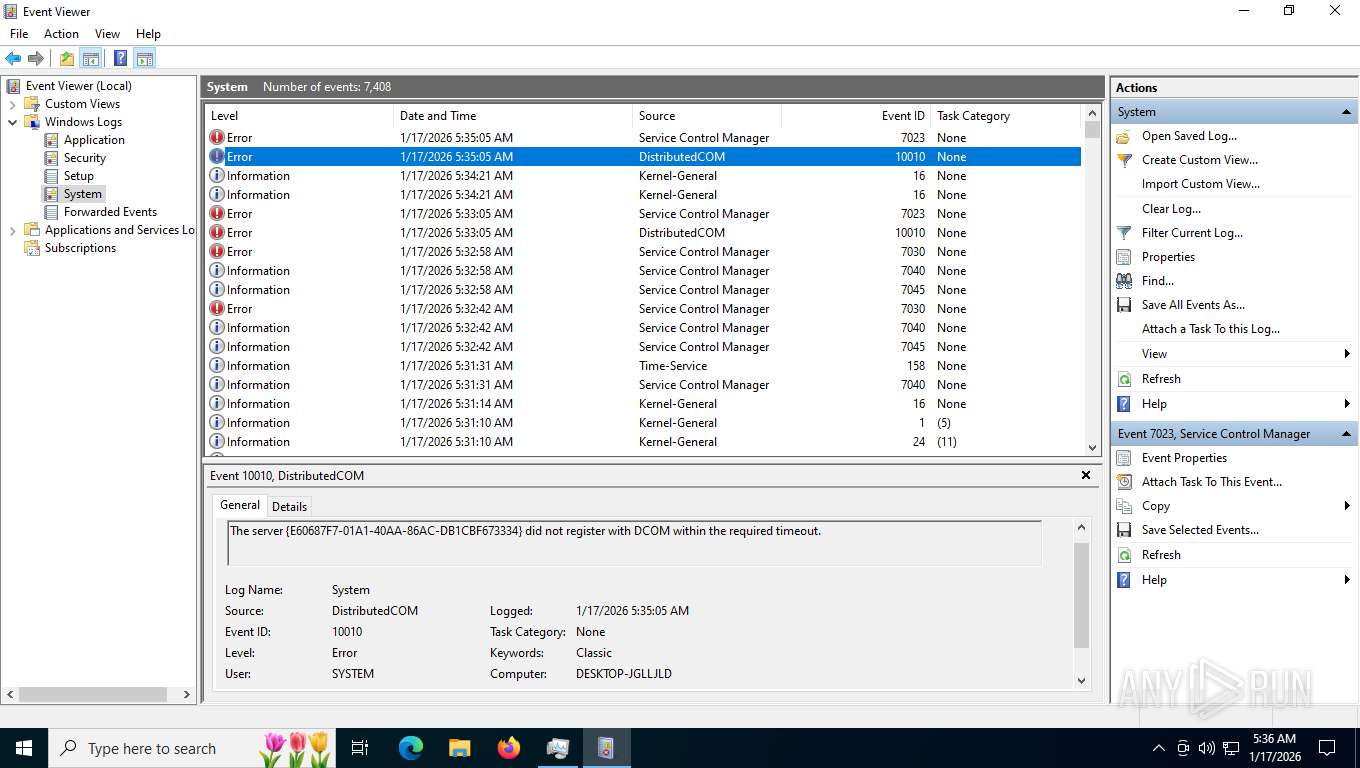1360x768 pixels.
Task: Expand the System section Help submenu arrow
Action: pyautogui.click(x=1347, y=404)
